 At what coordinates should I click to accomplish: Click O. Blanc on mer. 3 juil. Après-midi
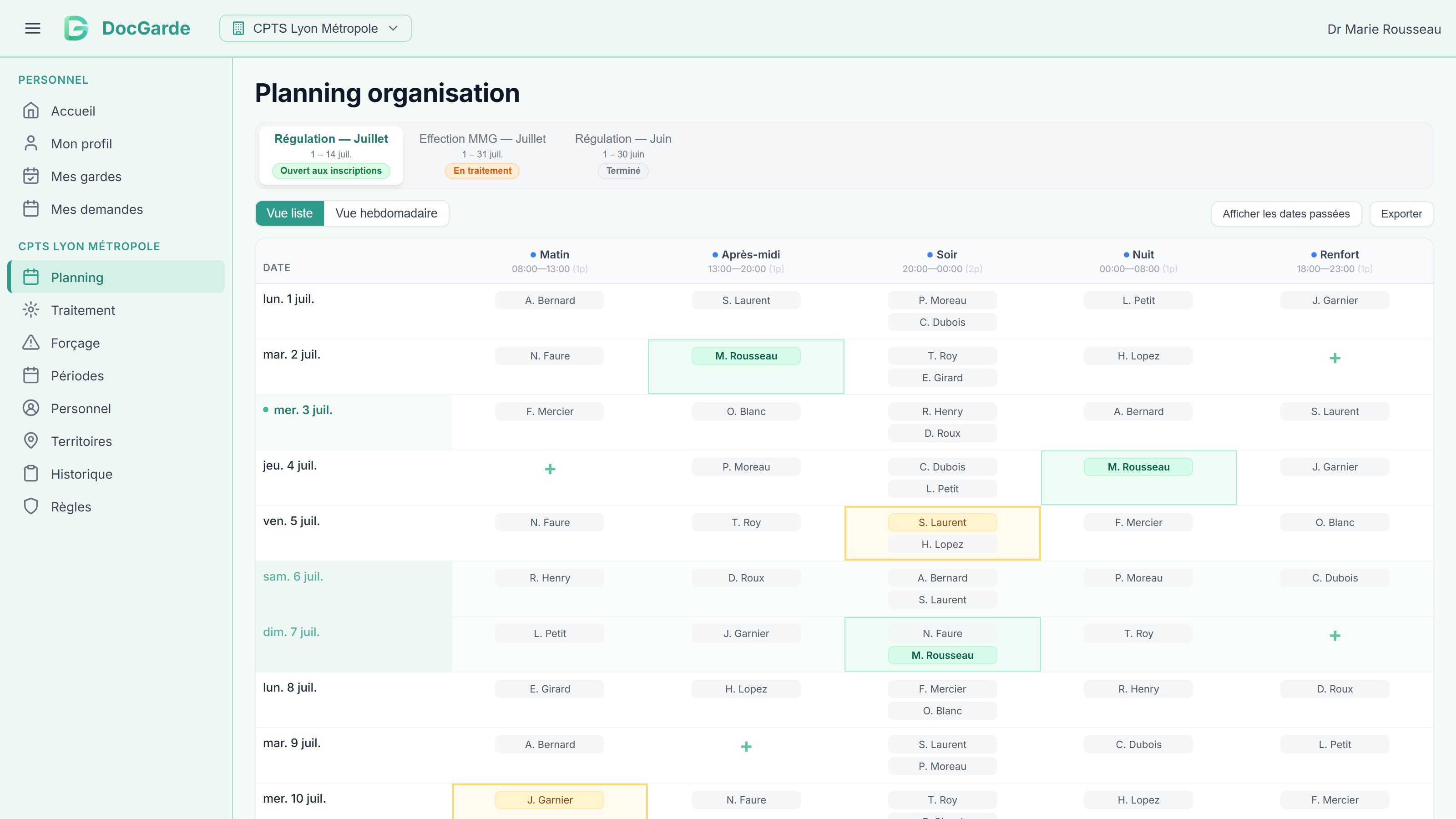point(746,411)
